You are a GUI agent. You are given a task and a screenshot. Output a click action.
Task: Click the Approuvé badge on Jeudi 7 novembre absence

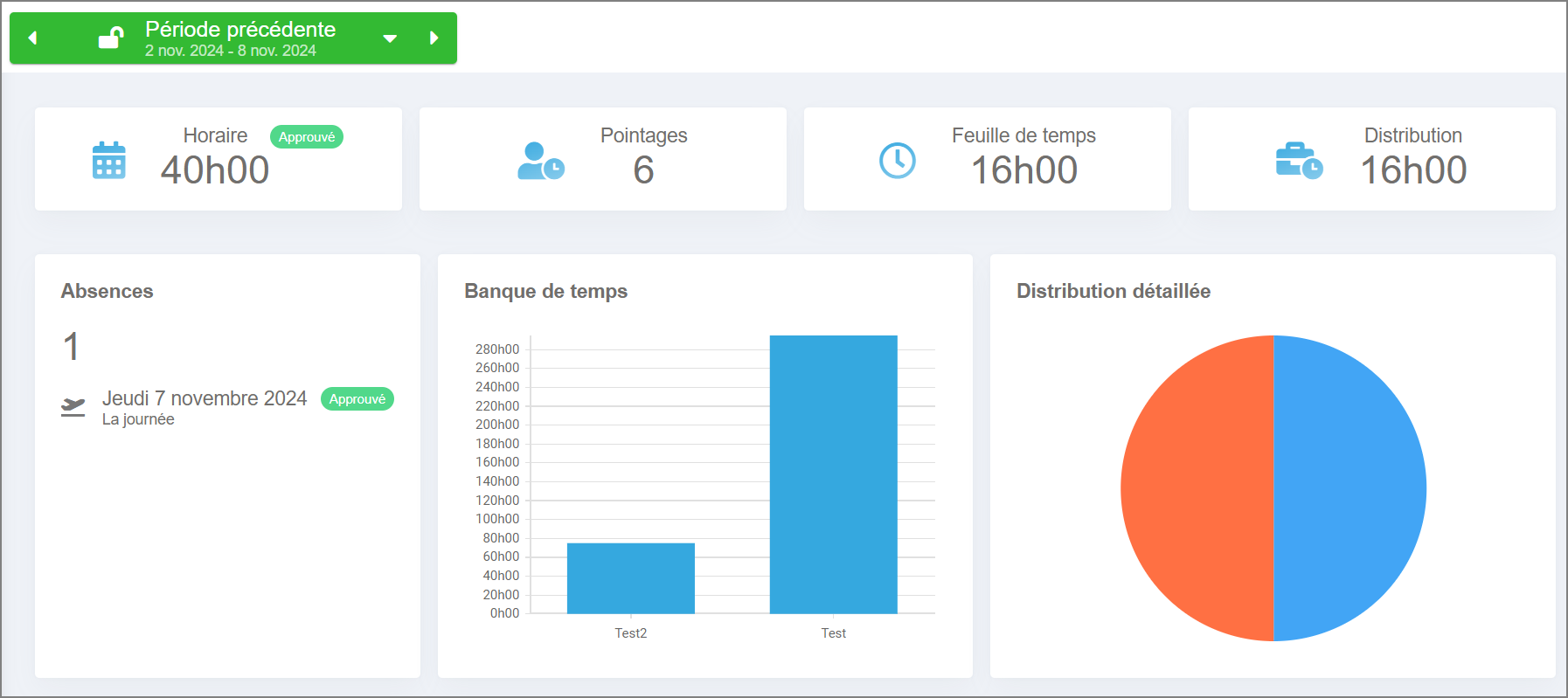(x=357, y=399)
